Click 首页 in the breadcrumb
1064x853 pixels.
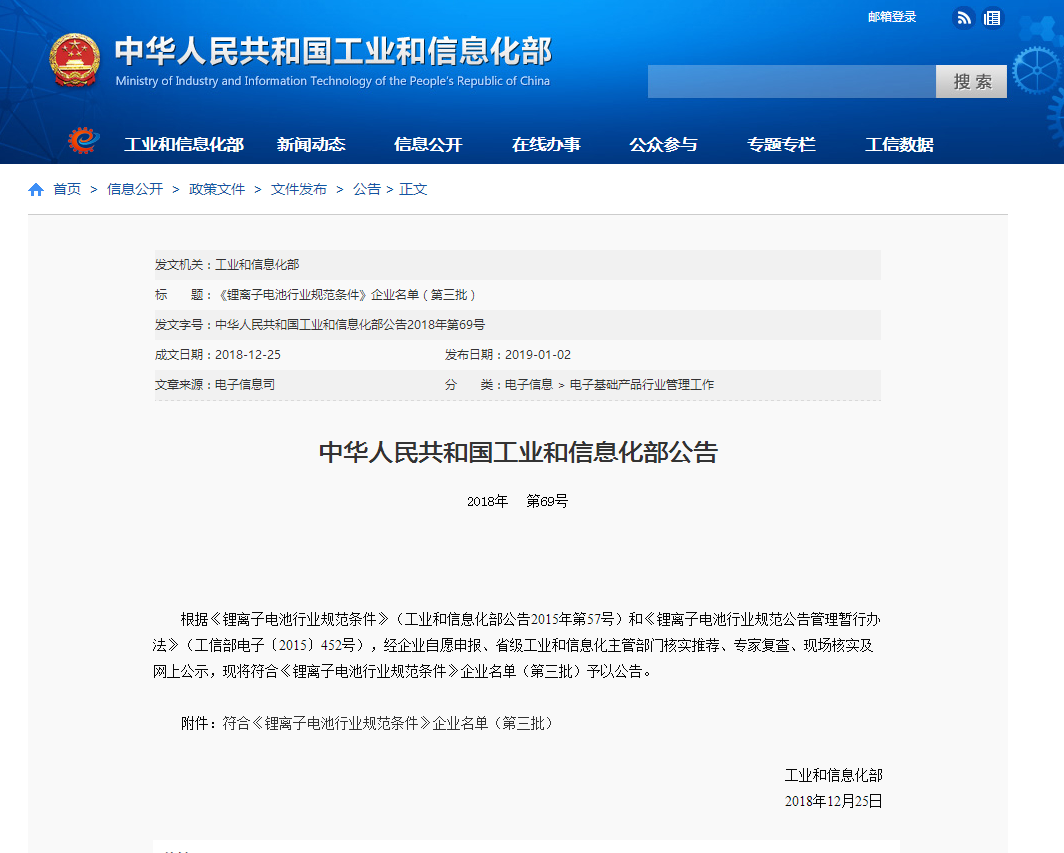67,189
